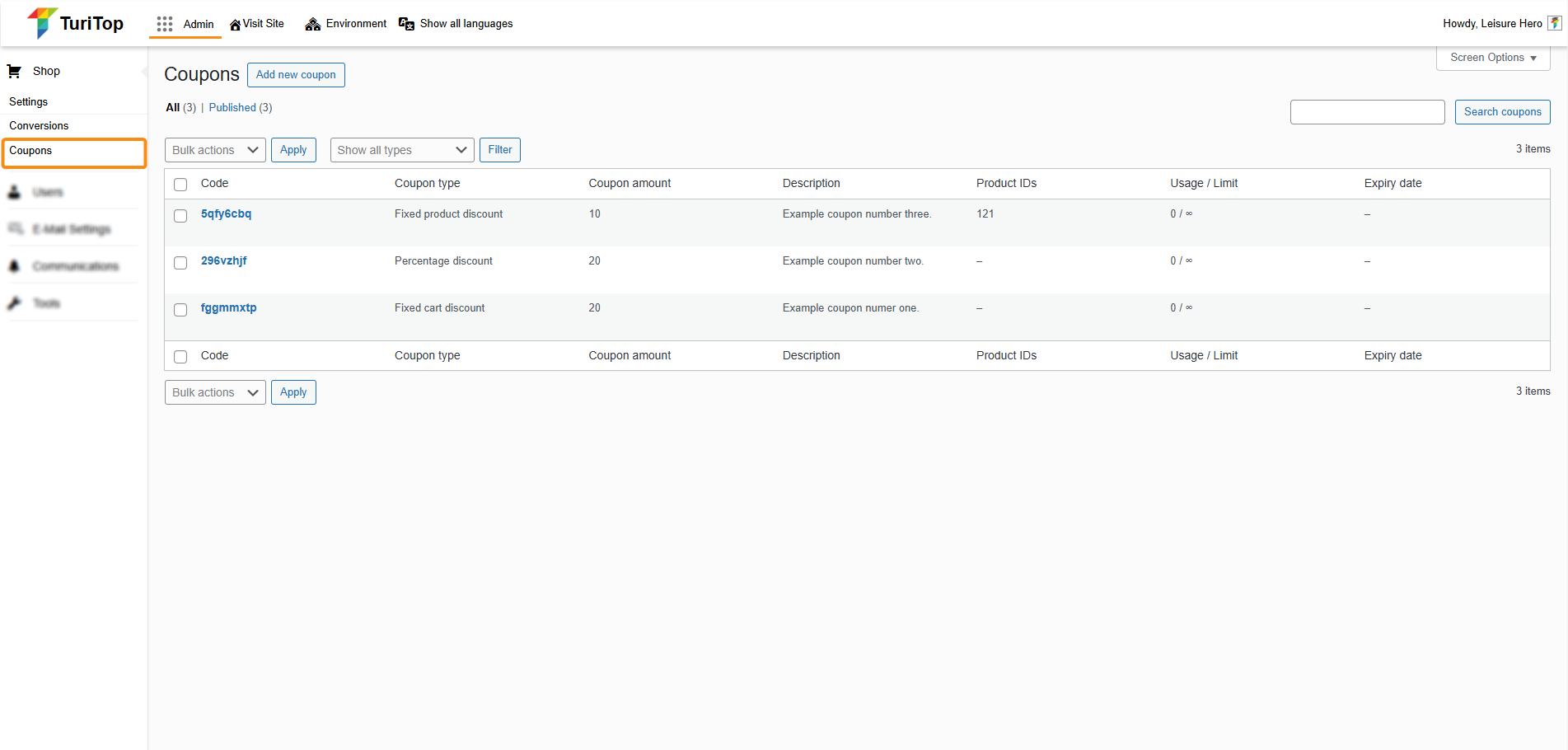
Task: Click the Environment icon in top bar
Action: (x=312, y=24)
